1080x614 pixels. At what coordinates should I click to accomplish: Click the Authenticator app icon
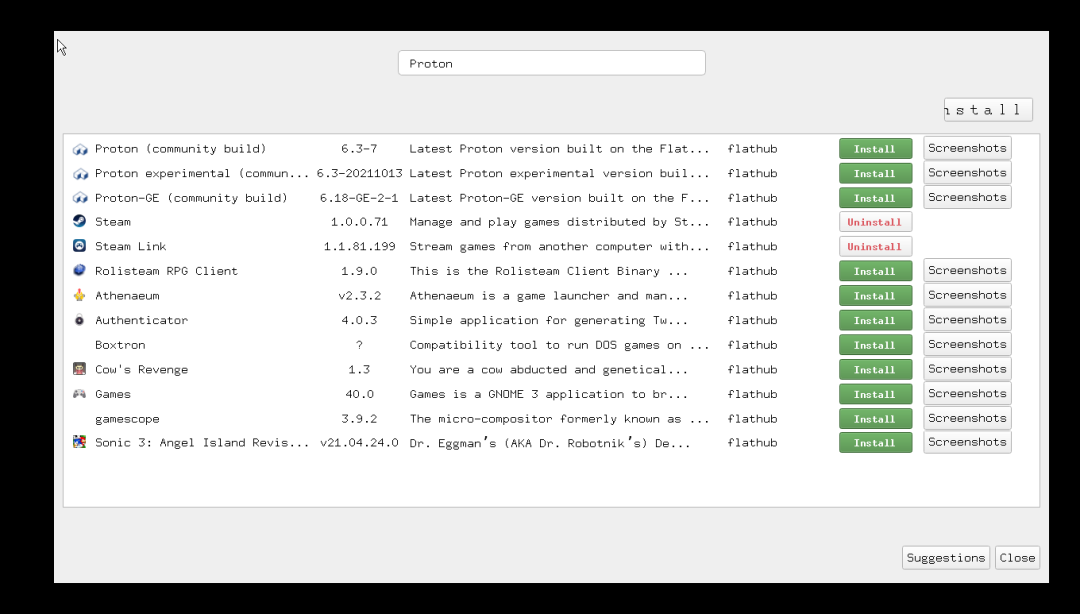(x=80, y=320)
